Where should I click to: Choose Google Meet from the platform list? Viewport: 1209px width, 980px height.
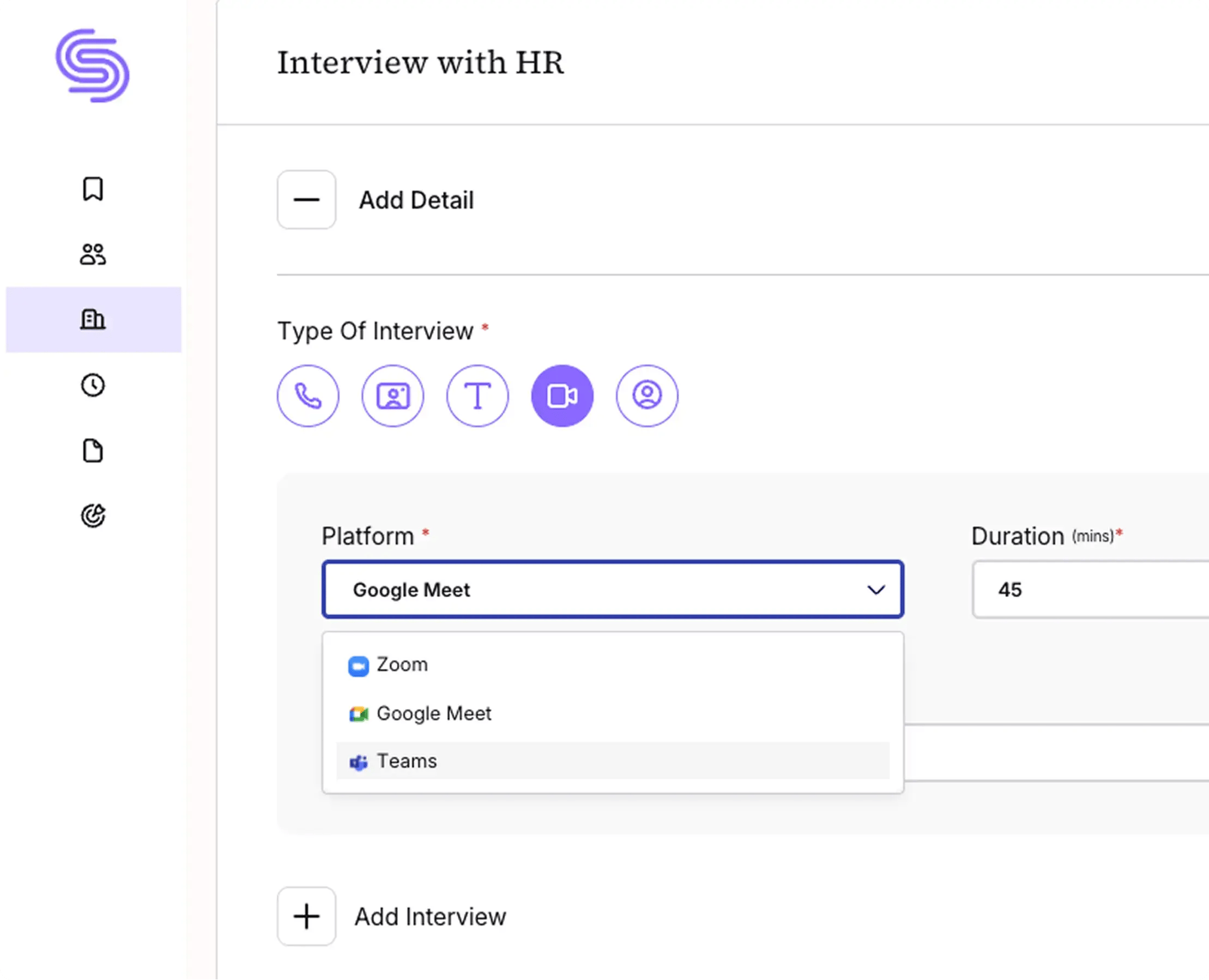613,713
